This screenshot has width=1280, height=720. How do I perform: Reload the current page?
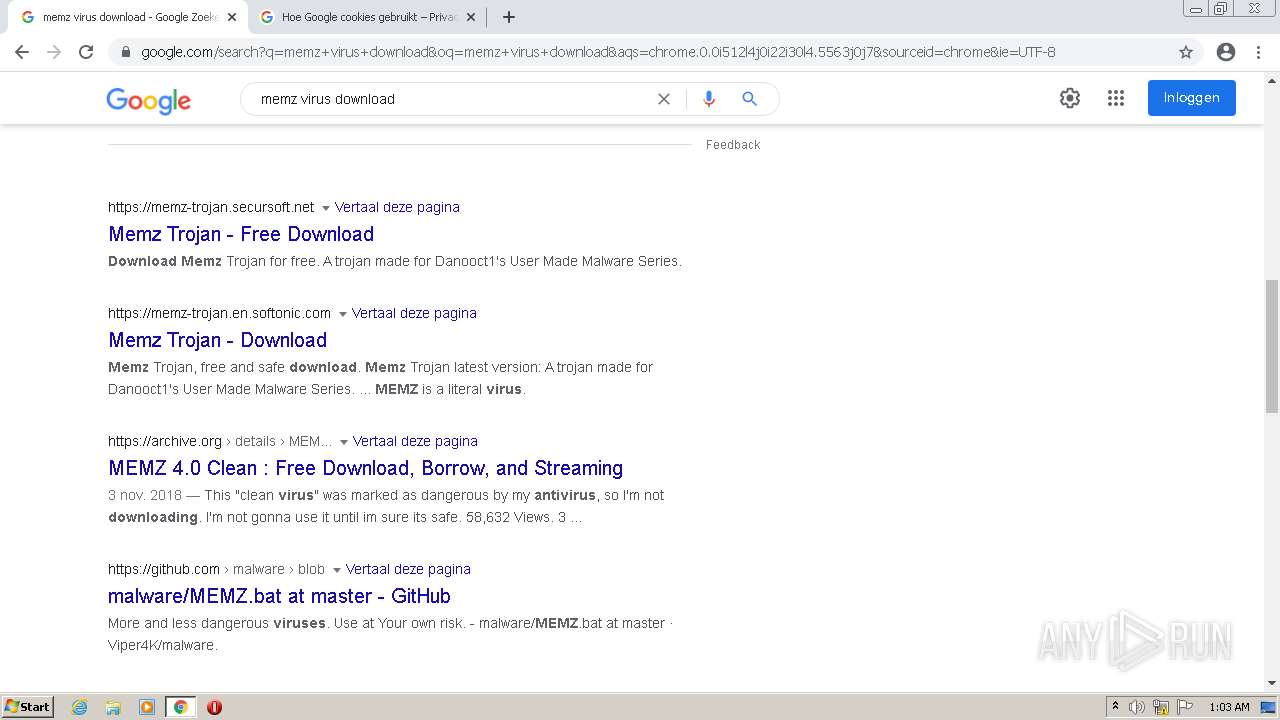(x=86, y=52)
